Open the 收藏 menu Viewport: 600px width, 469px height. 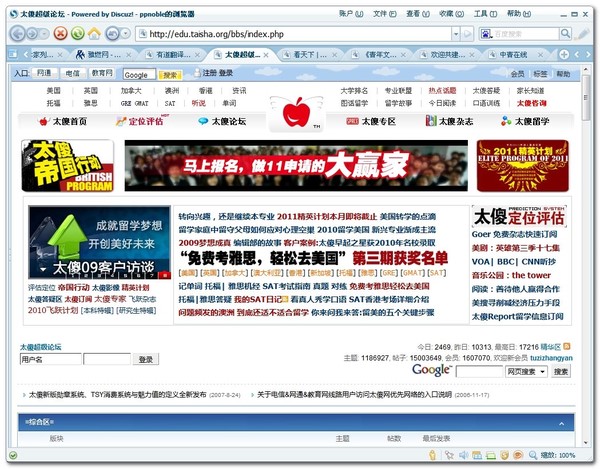(452, 14)
